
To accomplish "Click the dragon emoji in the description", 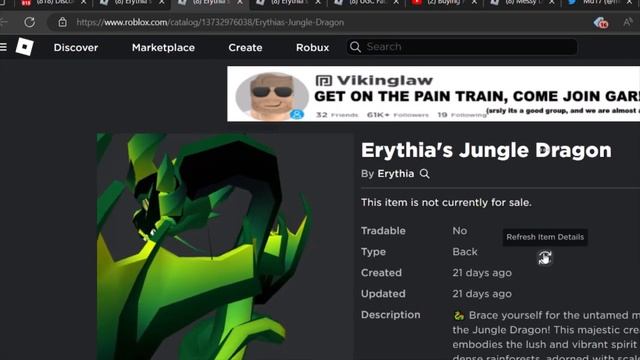I will pos(459,316).
